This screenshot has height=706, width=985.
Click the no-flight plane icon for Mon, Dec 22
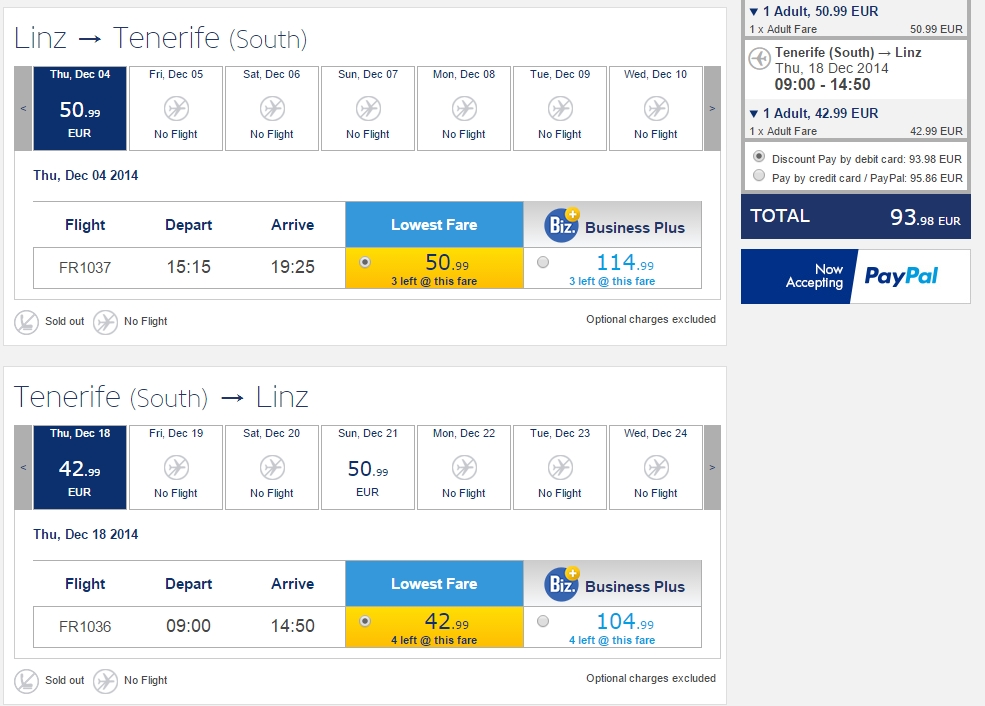[x=464, y=468]
